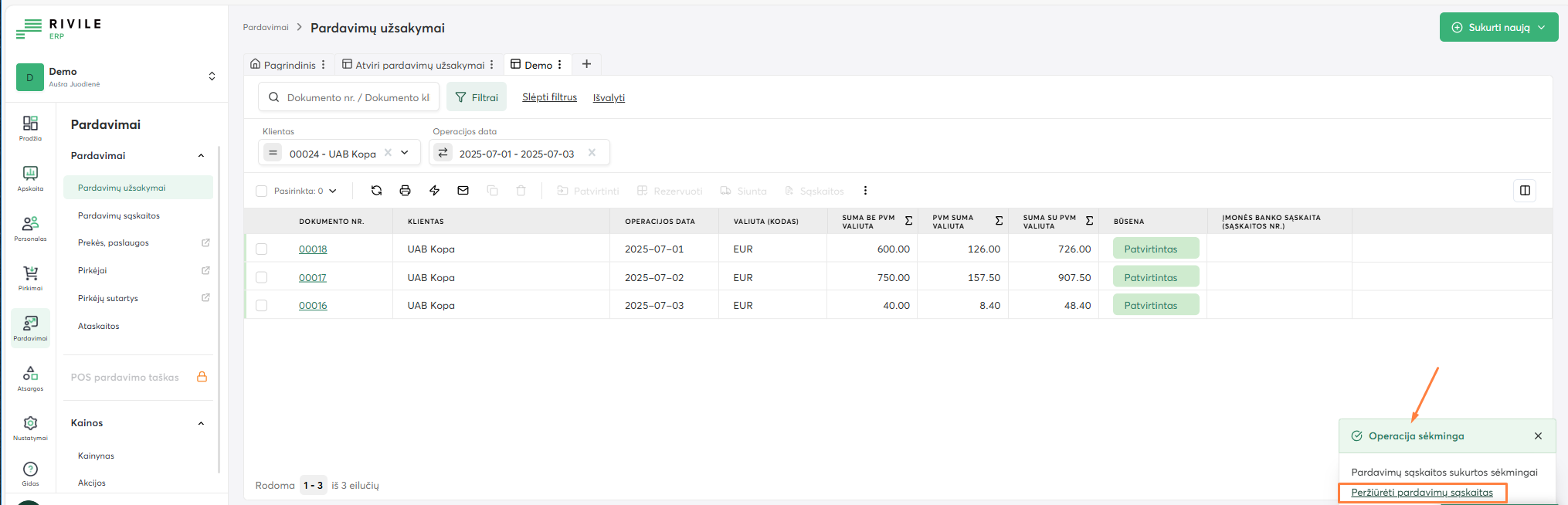This screenshot has height=505, width=1568.
Task: Open the column layout settings icon
Action: click(1525, 191)
